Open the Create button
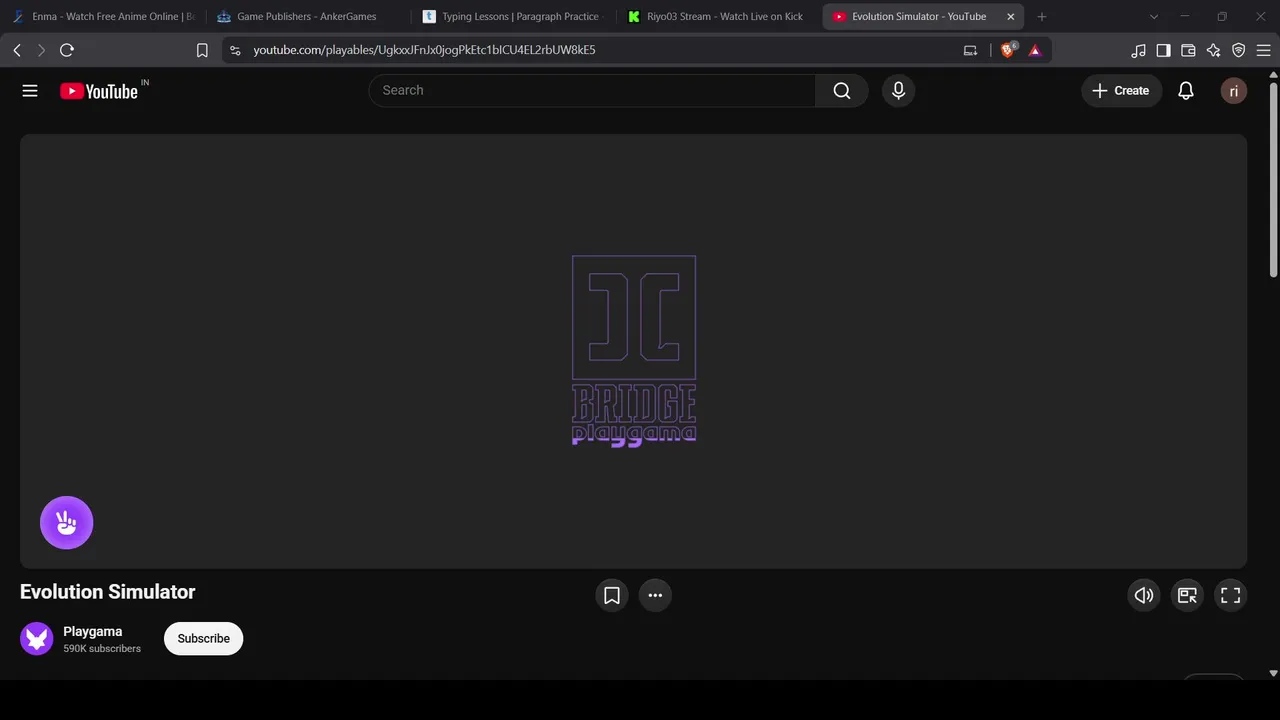 coord(1121,91)
